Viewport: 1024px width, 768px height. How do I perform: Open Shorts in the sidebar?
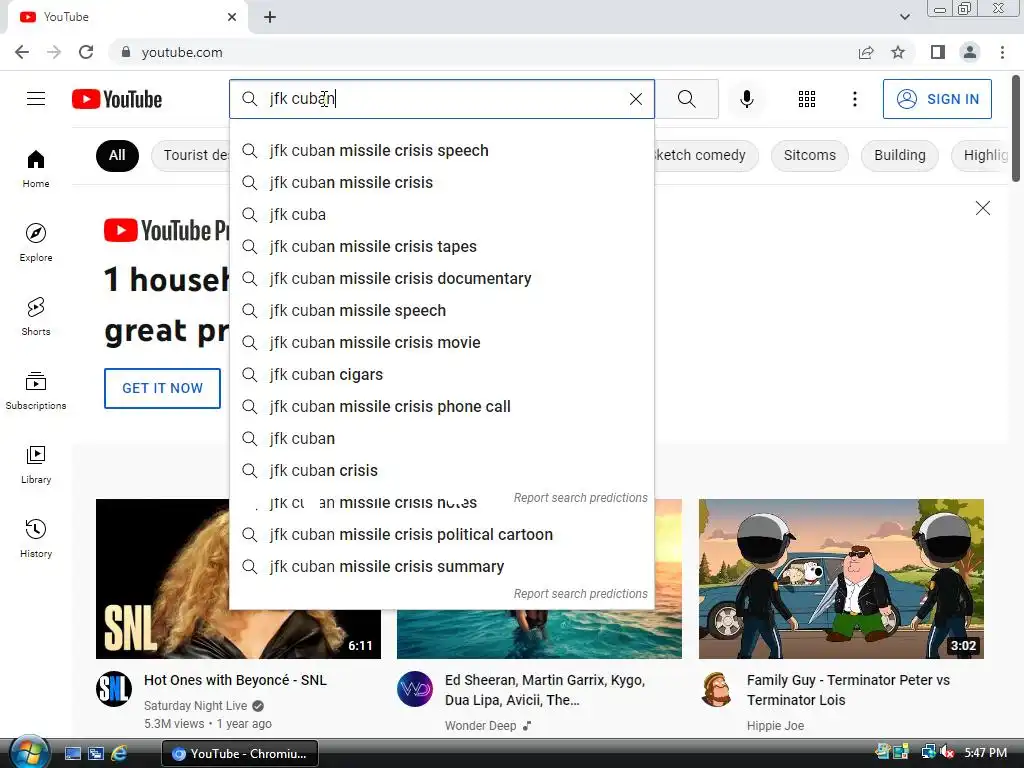(x=36, y=317)
